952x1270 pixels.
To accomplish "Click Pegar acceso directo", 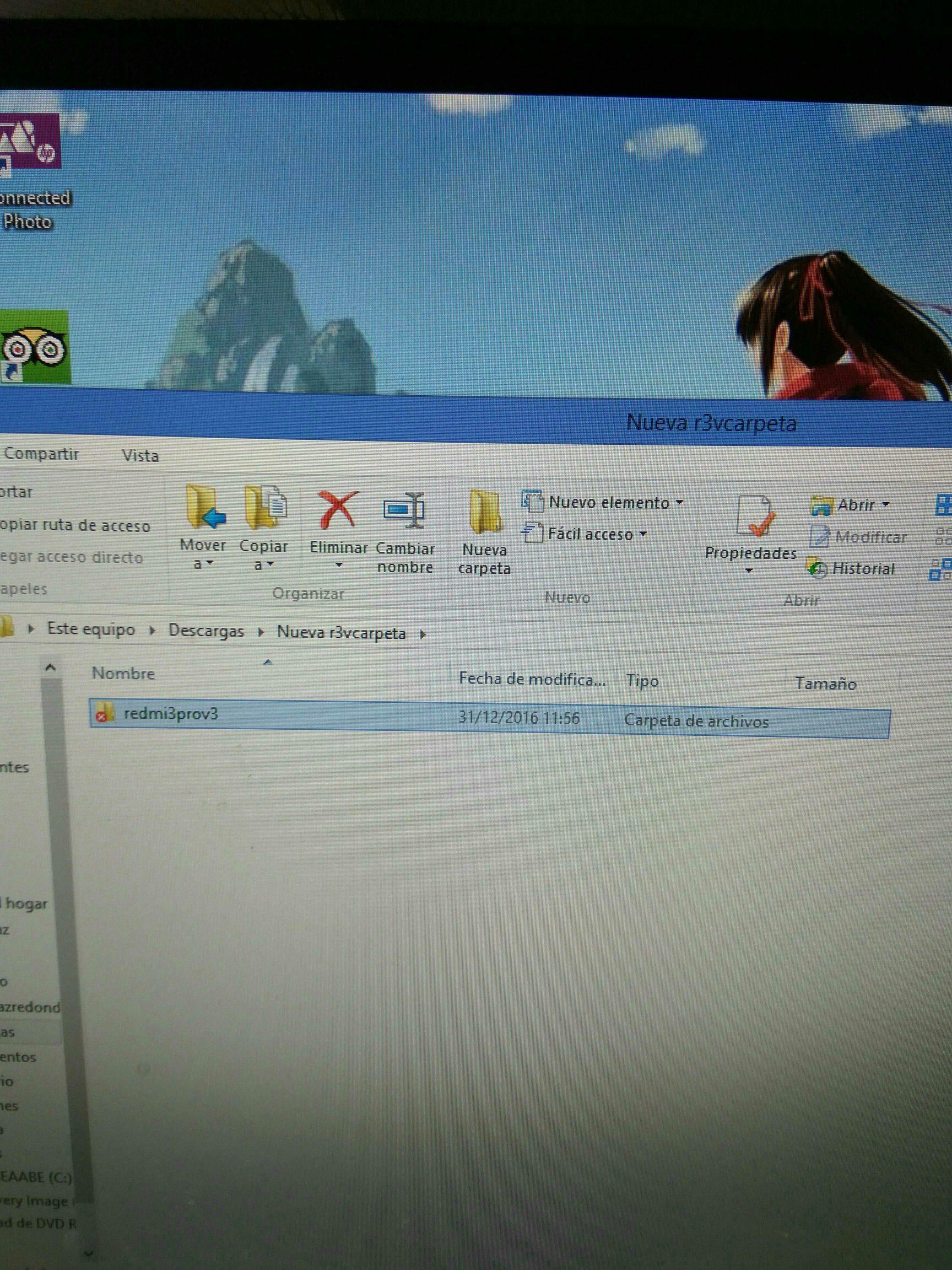I will tap(71, 557).
